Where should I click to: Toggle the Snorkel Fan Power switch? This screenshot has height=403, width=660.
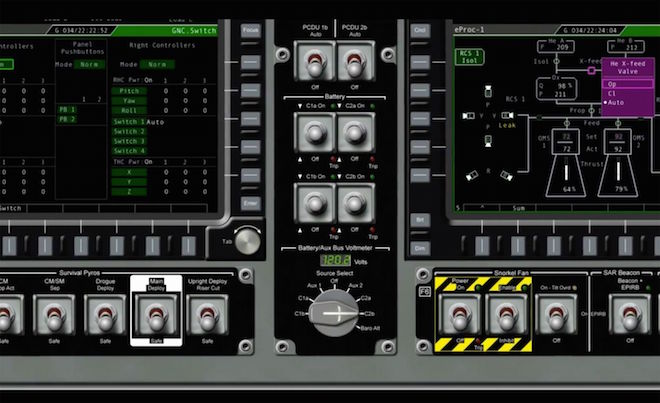point(459,314)
